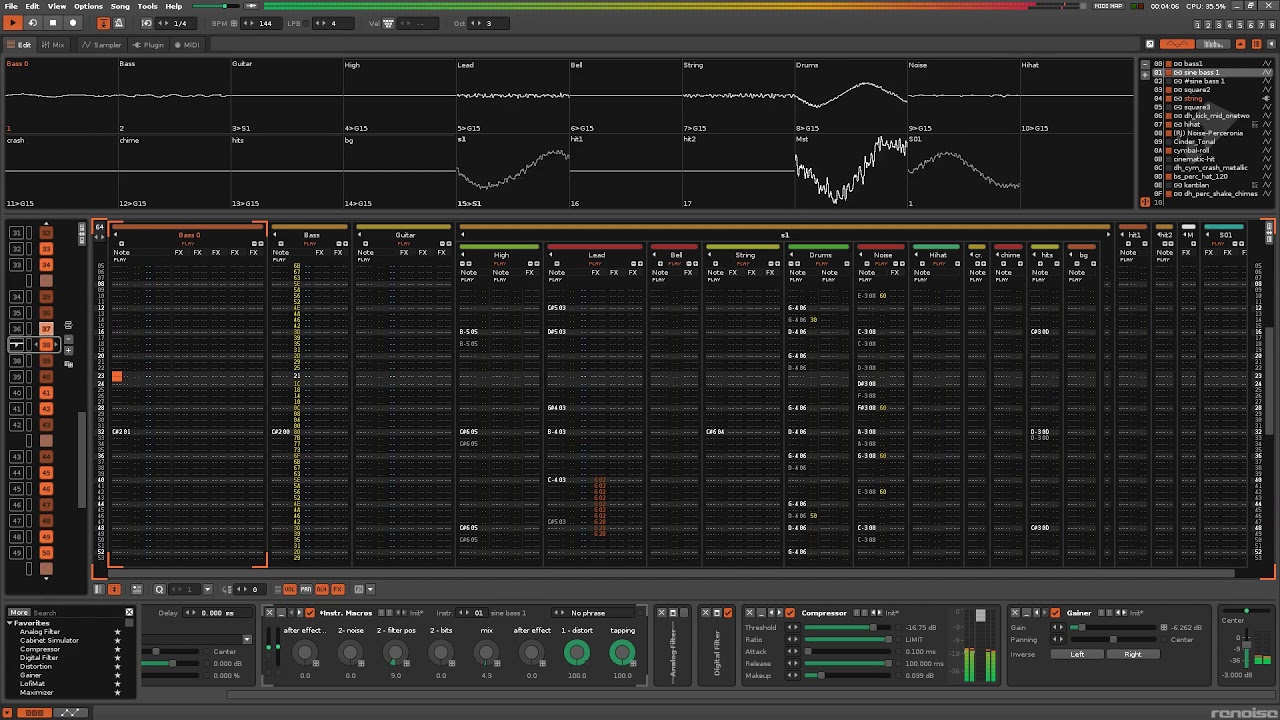
Task: Remove the Compressor device
Action: click(749, 612)
